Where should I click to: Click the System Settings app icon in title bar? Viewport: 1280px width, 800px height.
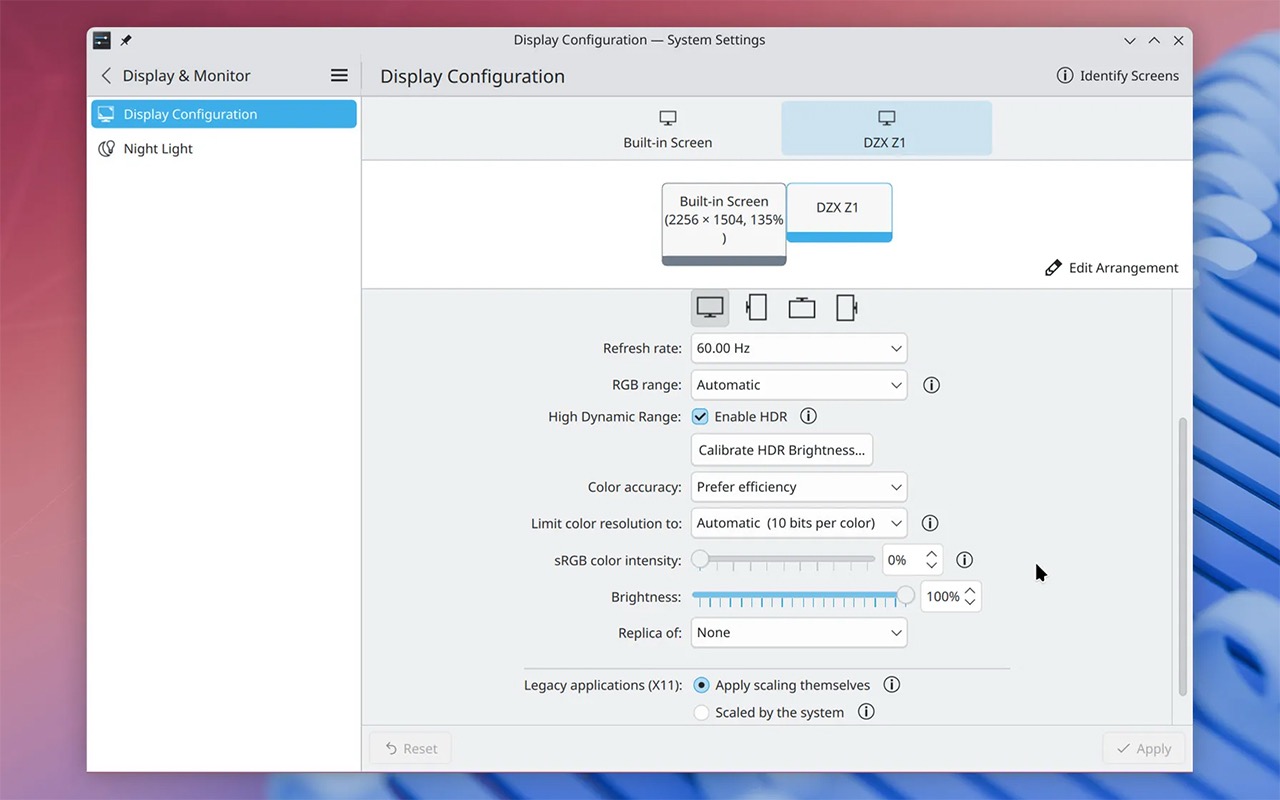click(x=101, y=40)
